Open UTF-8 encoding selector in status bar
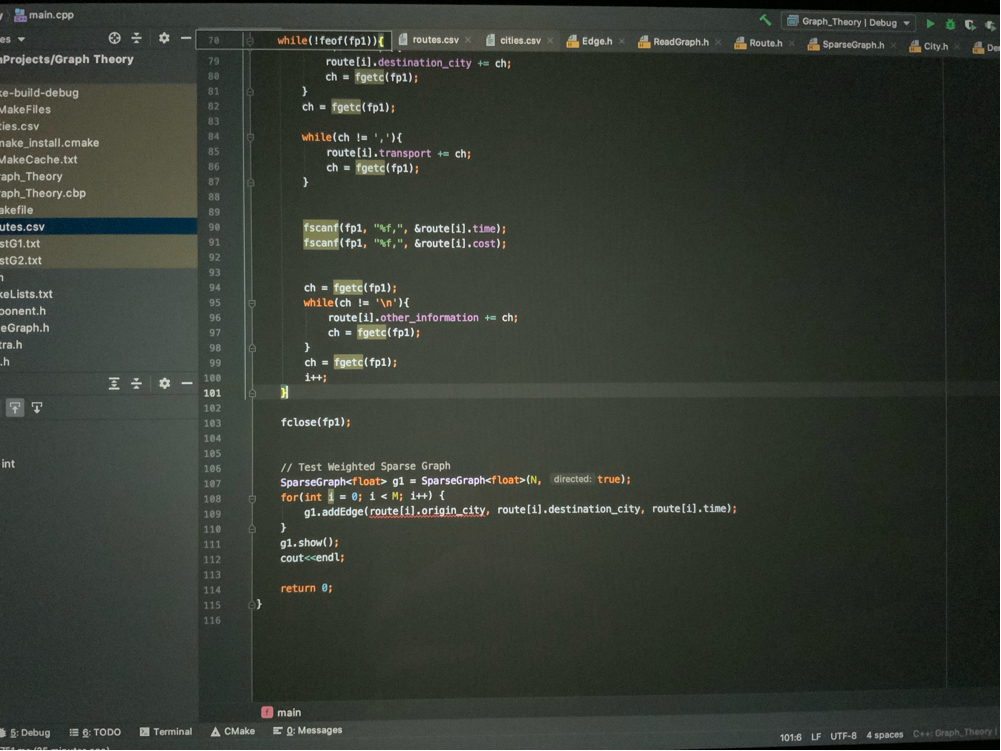Viewport: 1001px width, 751px height. (843, 736)
